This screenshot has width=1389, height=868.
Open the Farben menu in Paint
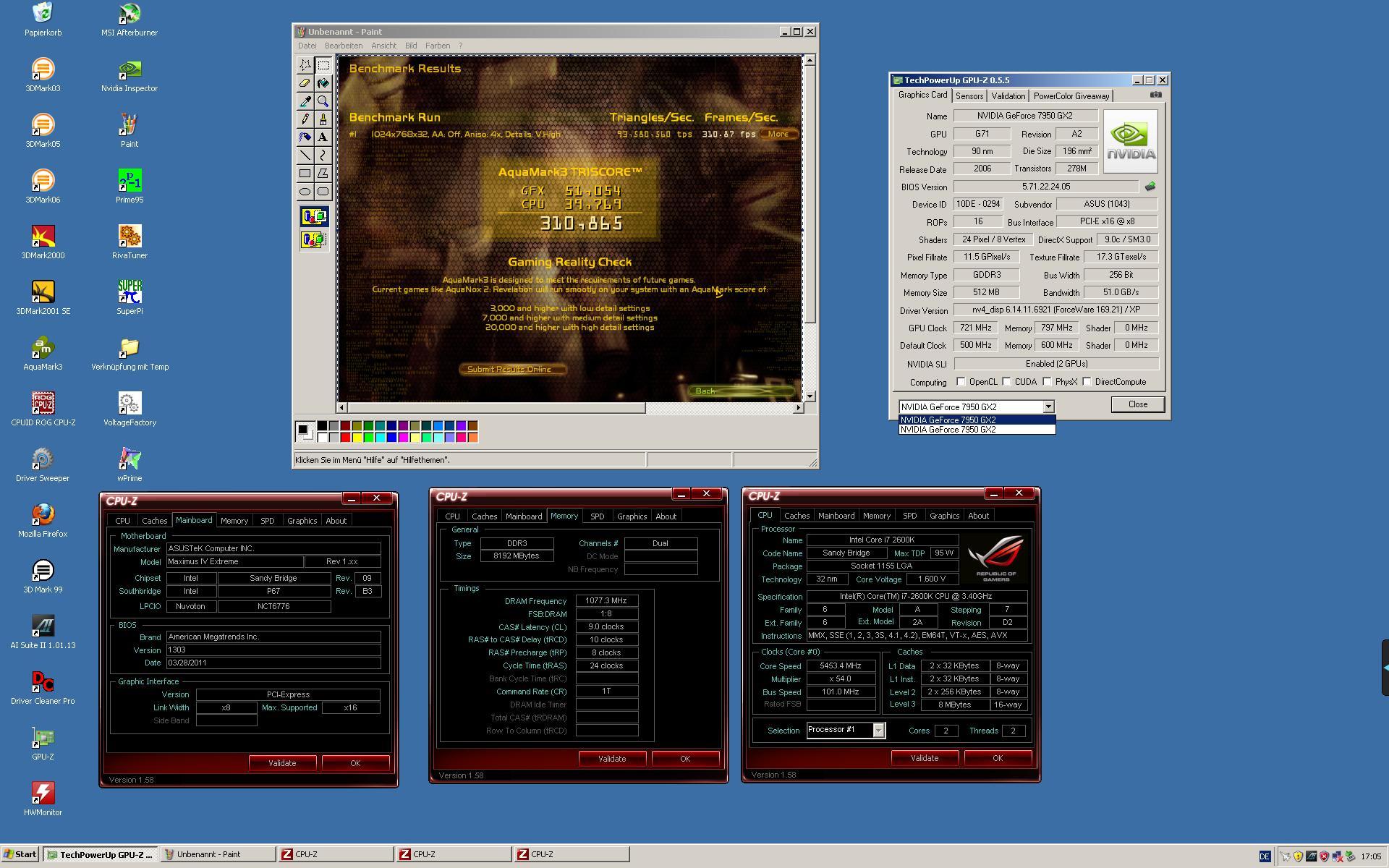pos(438,46)
